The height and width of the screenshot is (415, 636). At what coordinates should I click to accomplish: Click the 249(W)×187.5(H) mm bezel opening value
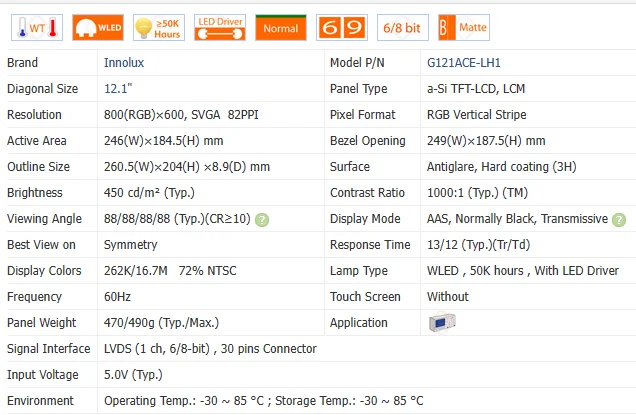[x=486, y=141]
